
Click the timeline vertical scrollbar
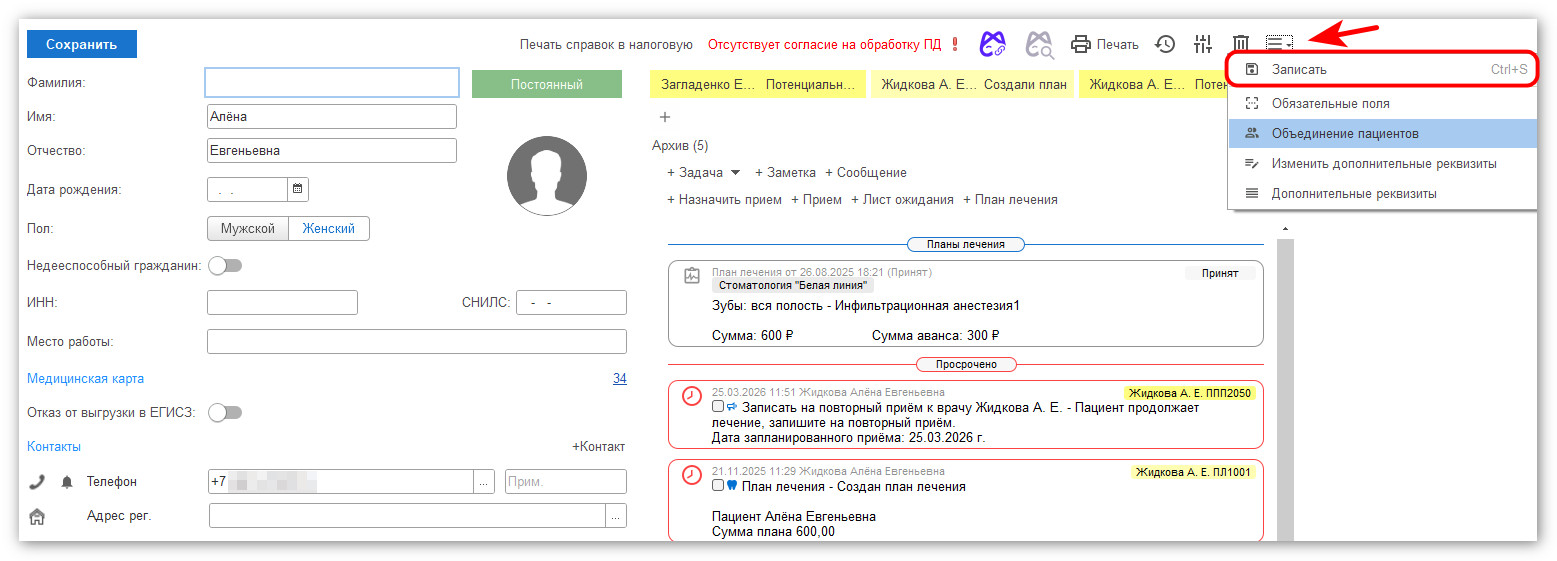[1285, 390]
